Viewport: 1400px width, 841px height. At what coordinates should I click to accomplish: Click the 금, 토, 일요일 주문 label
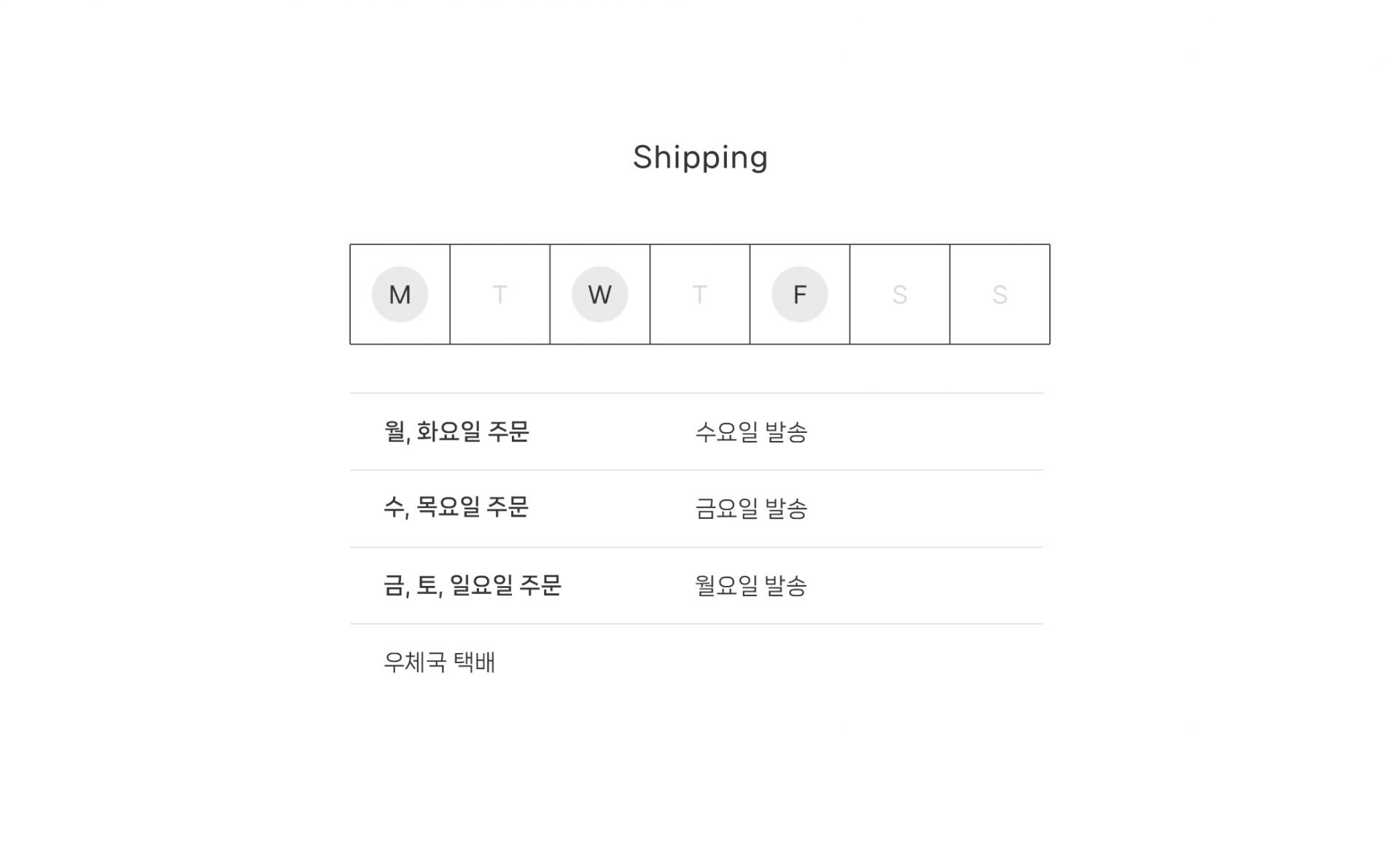[x=472, y=585]
